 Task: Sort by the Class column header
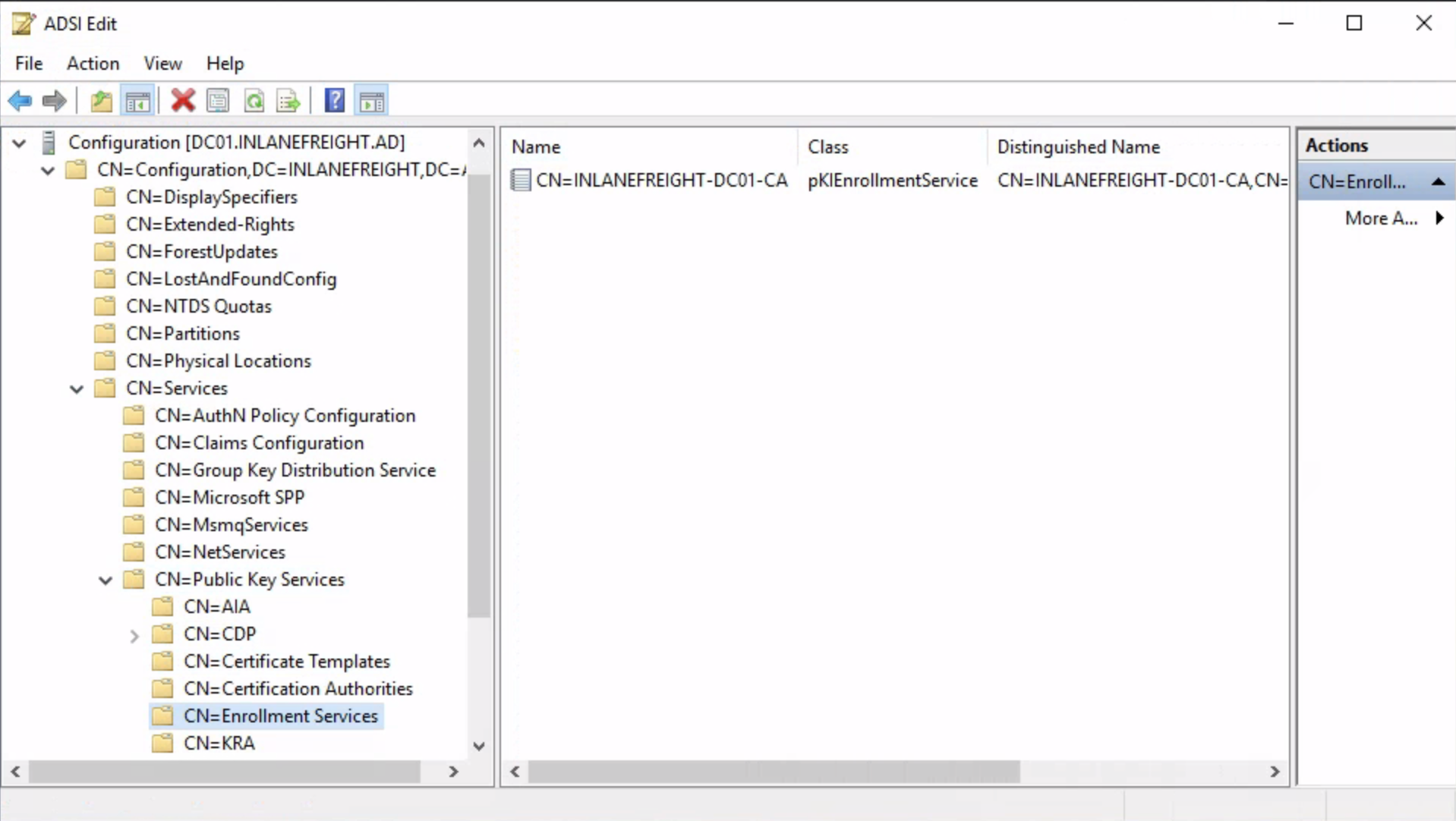pyautogui.click(x=827, y=147)
